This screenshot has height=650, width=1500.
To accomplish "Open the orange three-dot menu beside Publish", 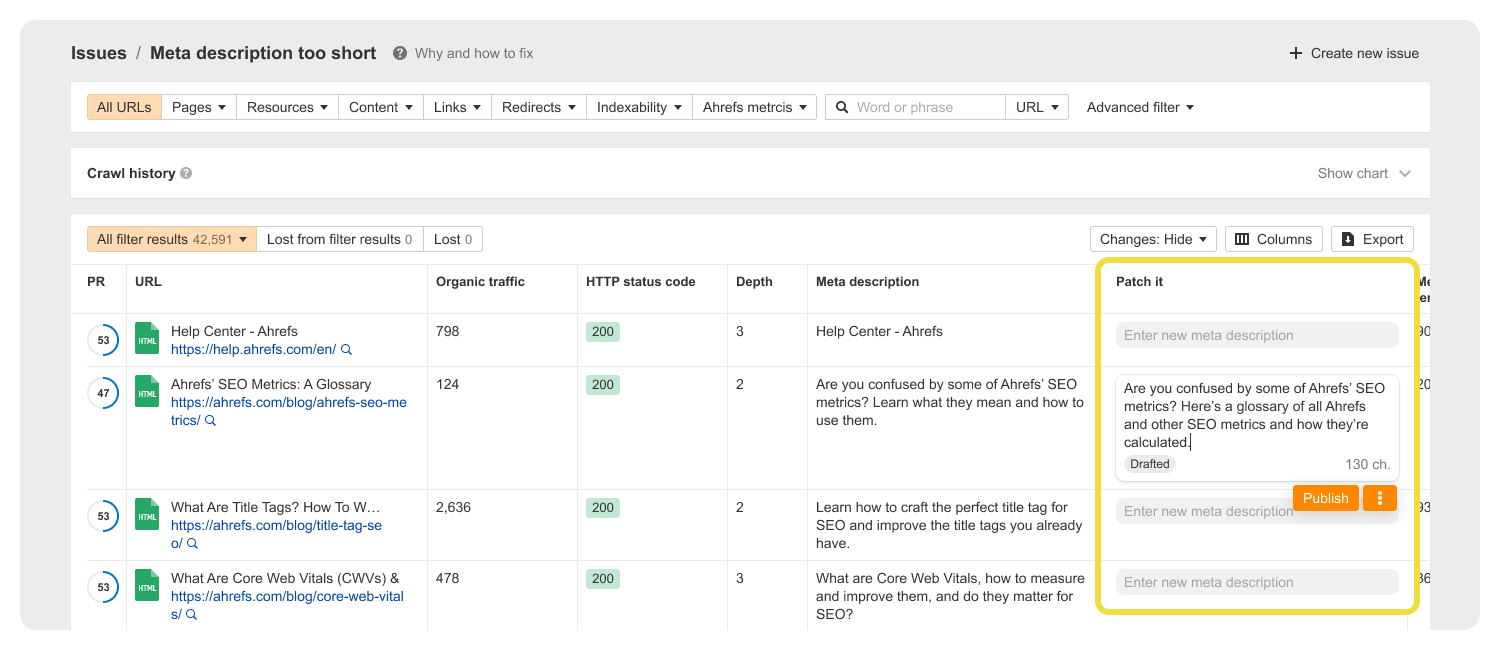I will 1380,497.
